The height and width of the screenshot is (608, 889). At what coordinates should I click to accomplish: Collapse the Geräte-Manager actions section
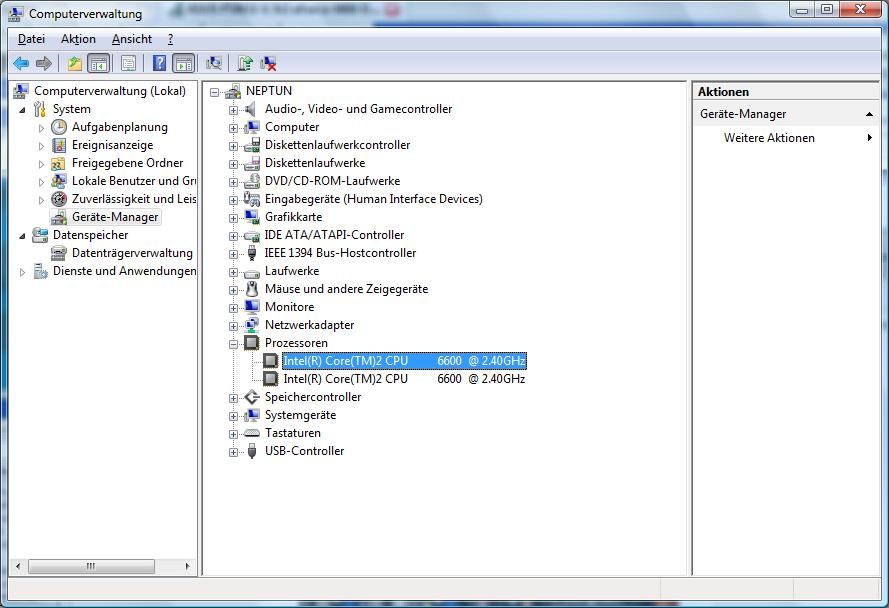pos(869,114)
